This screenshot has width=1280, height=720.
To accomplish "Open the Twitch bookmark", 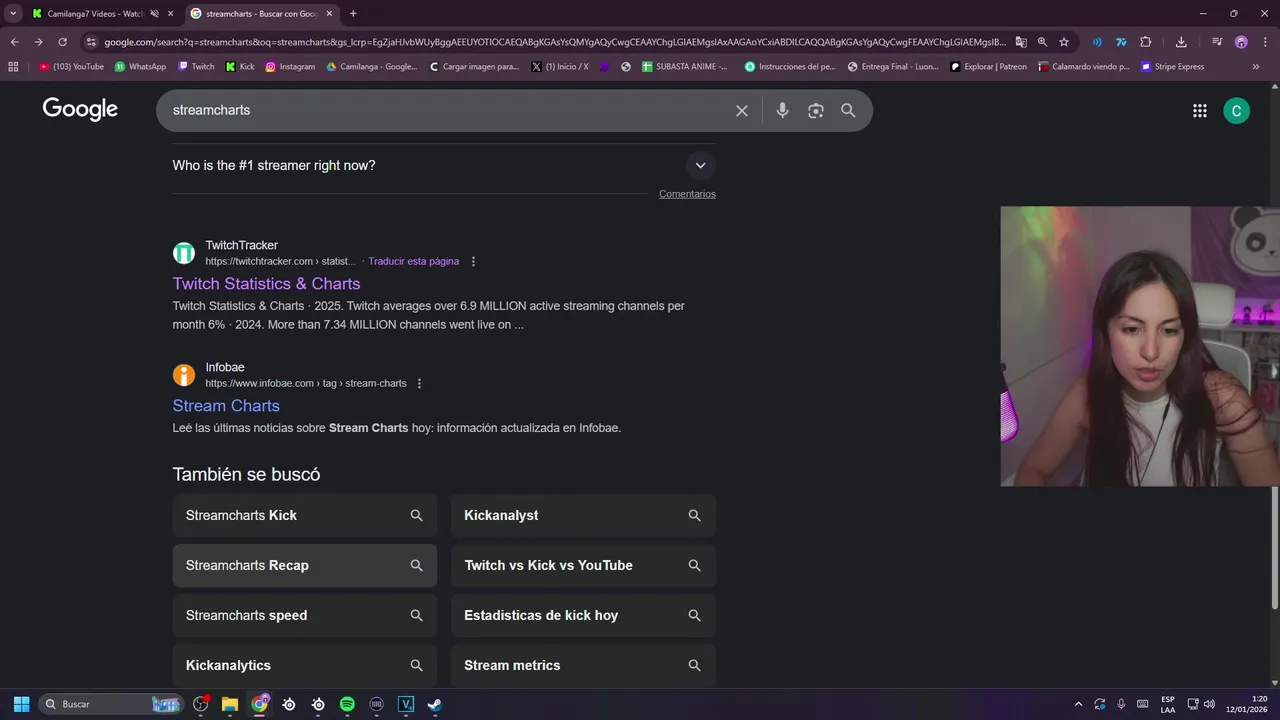I will click(x=196, y=67).
